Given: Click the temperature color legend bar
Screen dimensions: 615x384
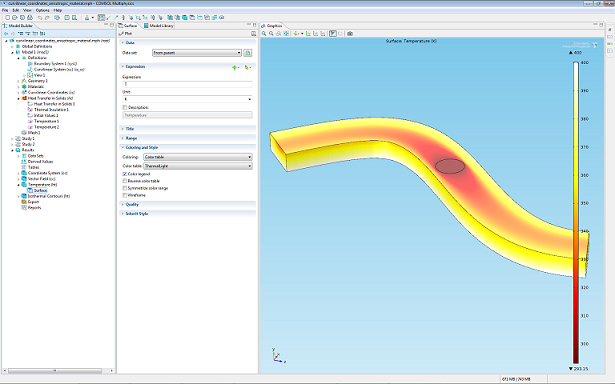Looking at the screenshot, I should [x=576, y=213].
